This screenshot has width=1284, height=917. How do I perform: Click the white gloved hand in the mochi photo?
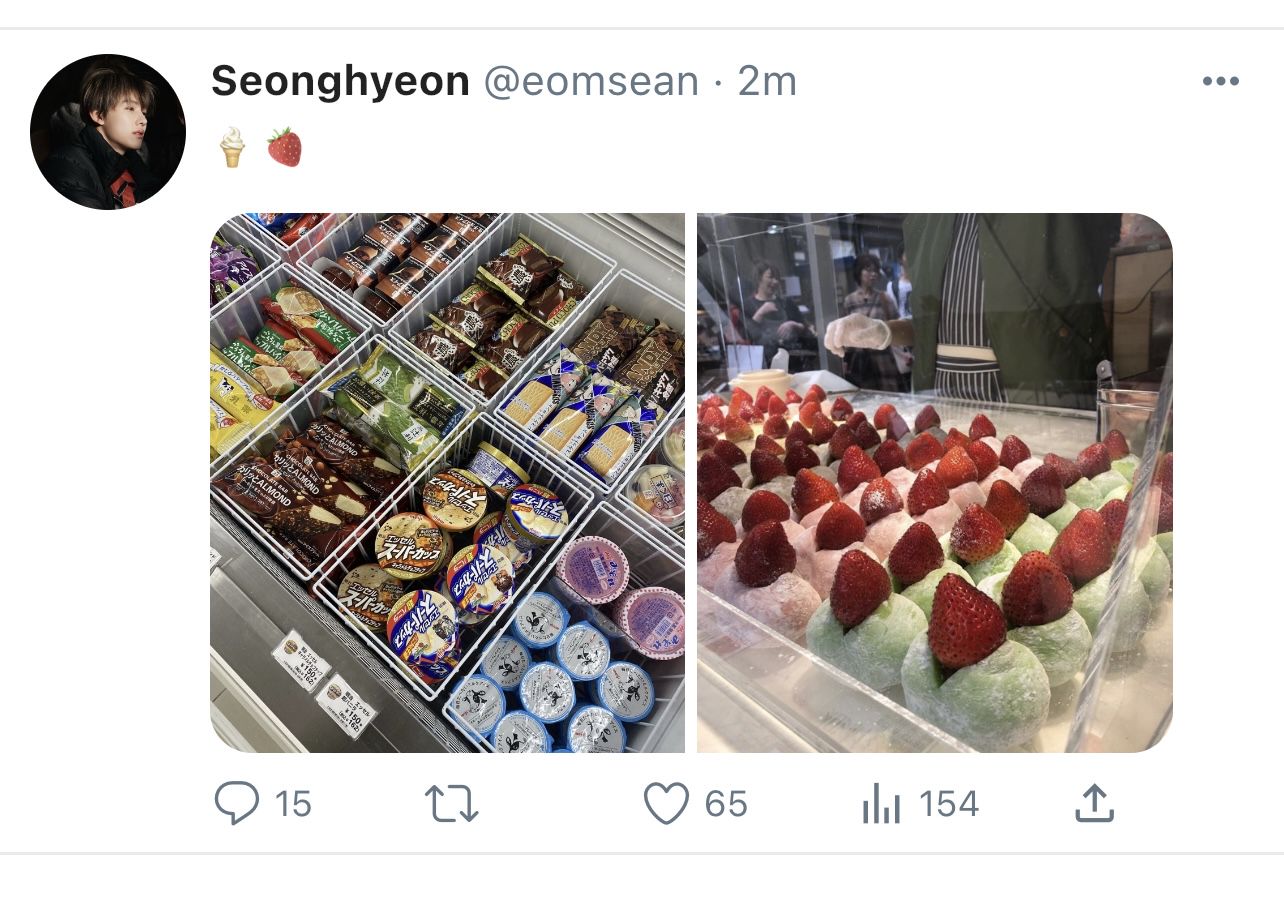[857, 332]
